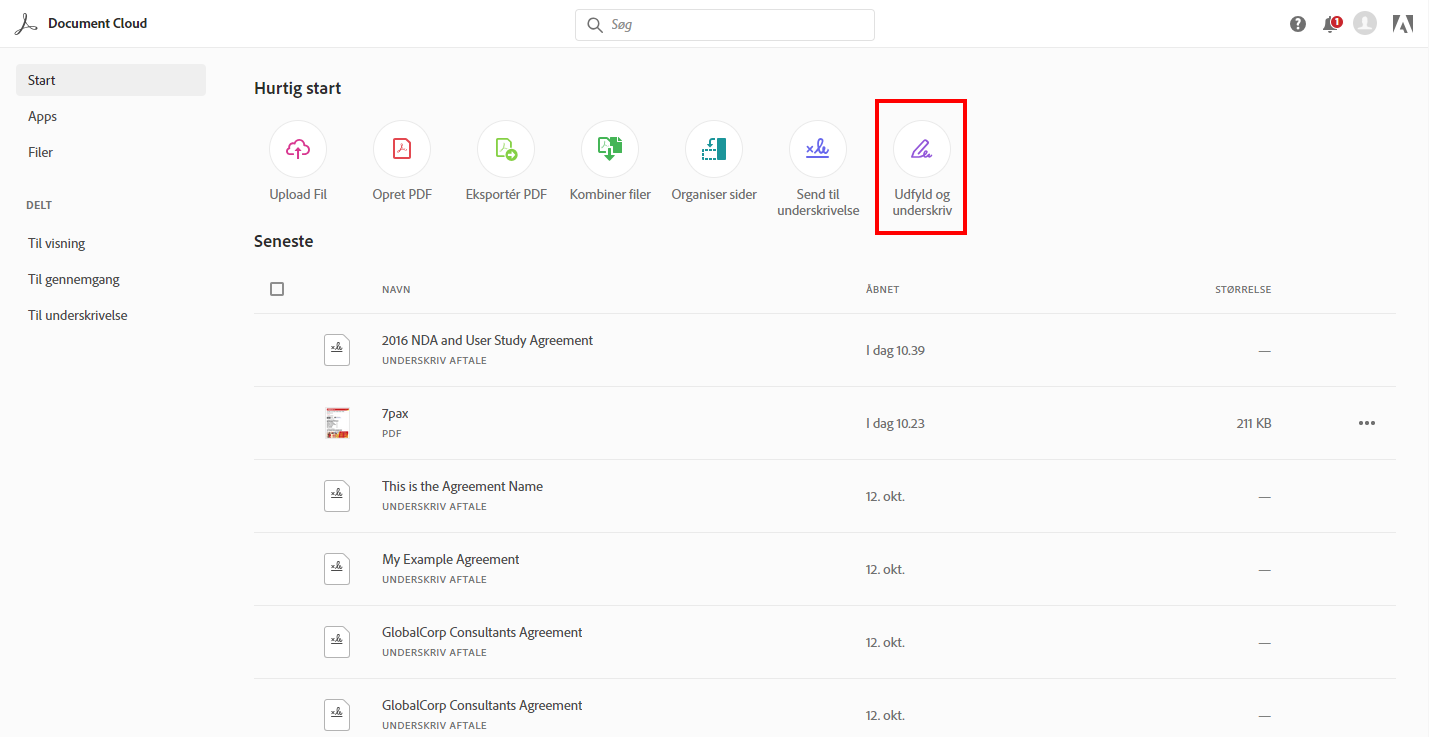Open the Til visning shared list
Image resolution: width=1429 pixels, height=737 pixels.
[x=57, y=243]
